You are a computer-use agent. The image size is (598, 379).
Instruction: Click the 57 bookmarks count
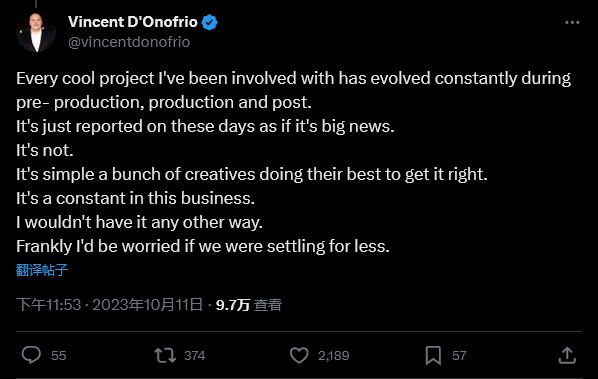point(459,355)
